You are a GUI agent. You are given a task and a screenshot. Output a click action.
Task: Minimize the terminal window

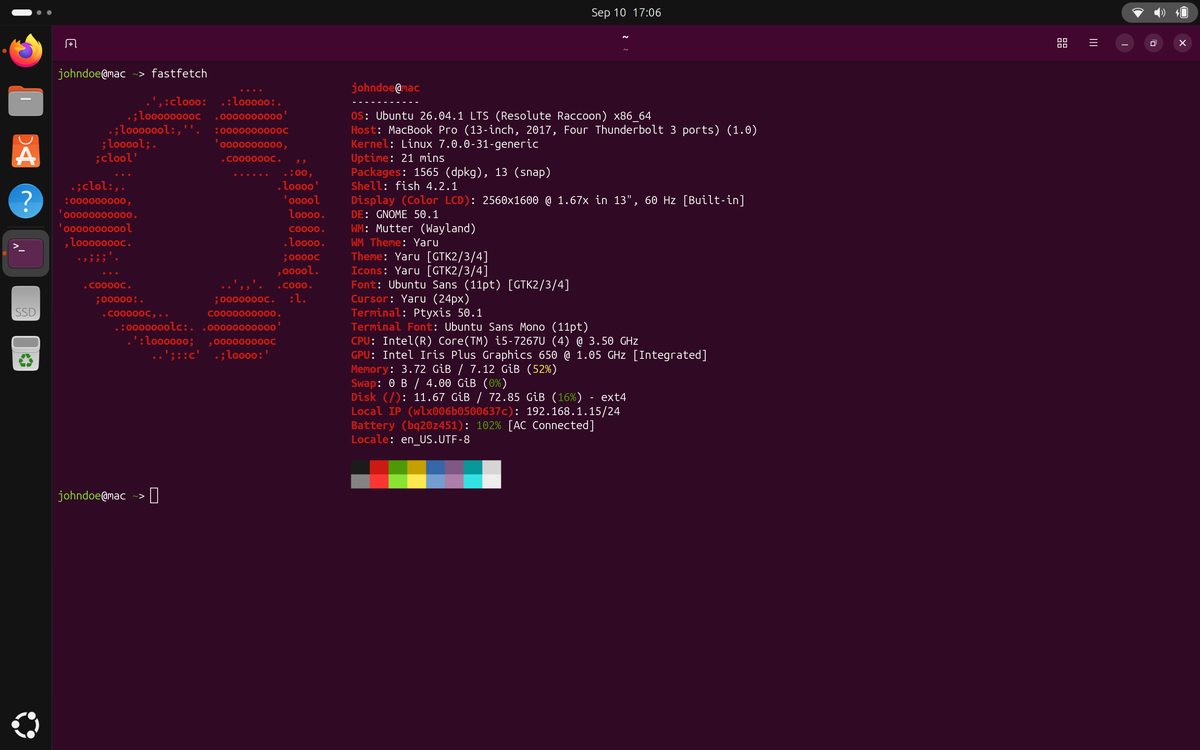(1125, 43)
